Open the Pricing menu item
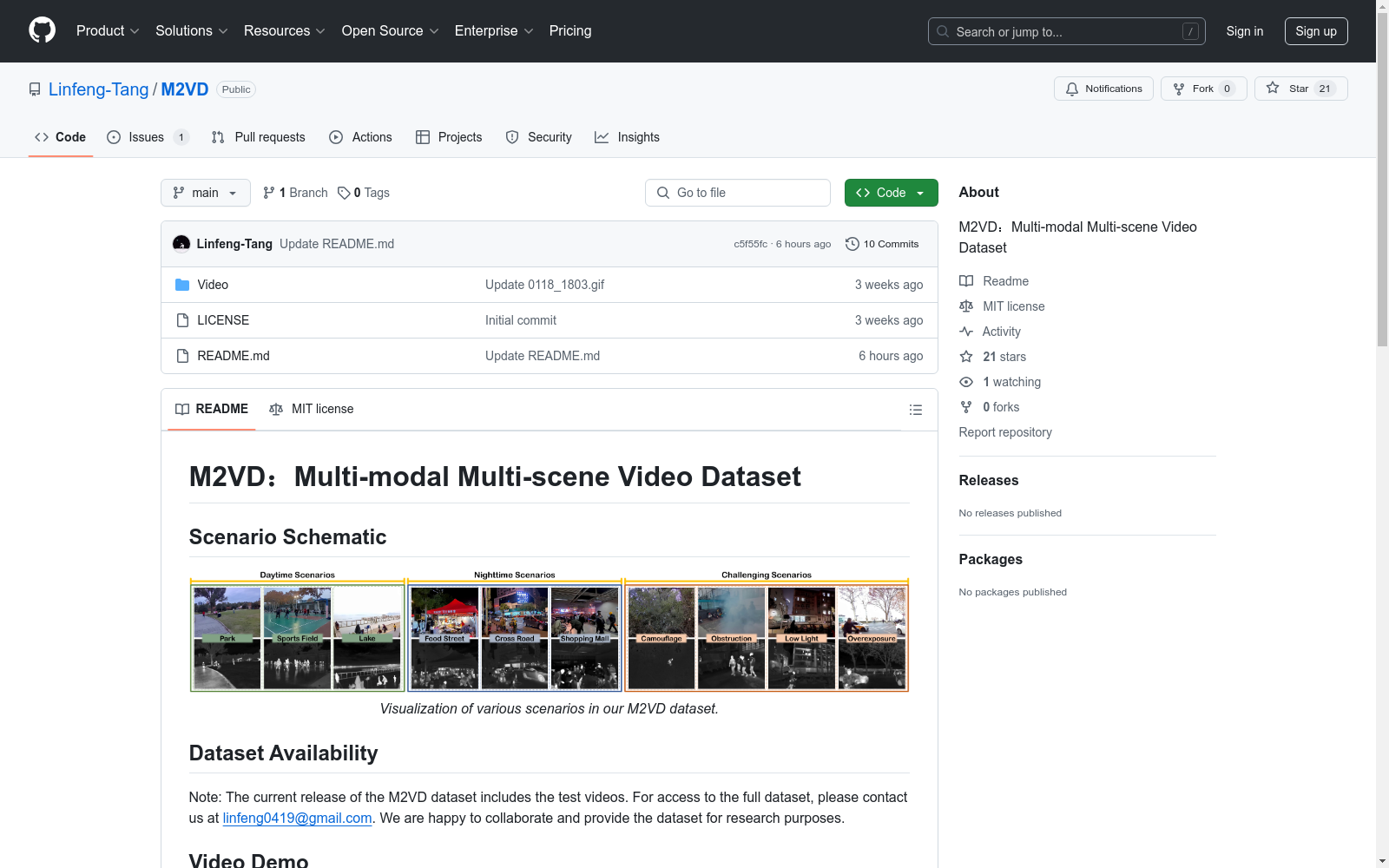This screenshot has width=1389, height=868. pos(570,31)
